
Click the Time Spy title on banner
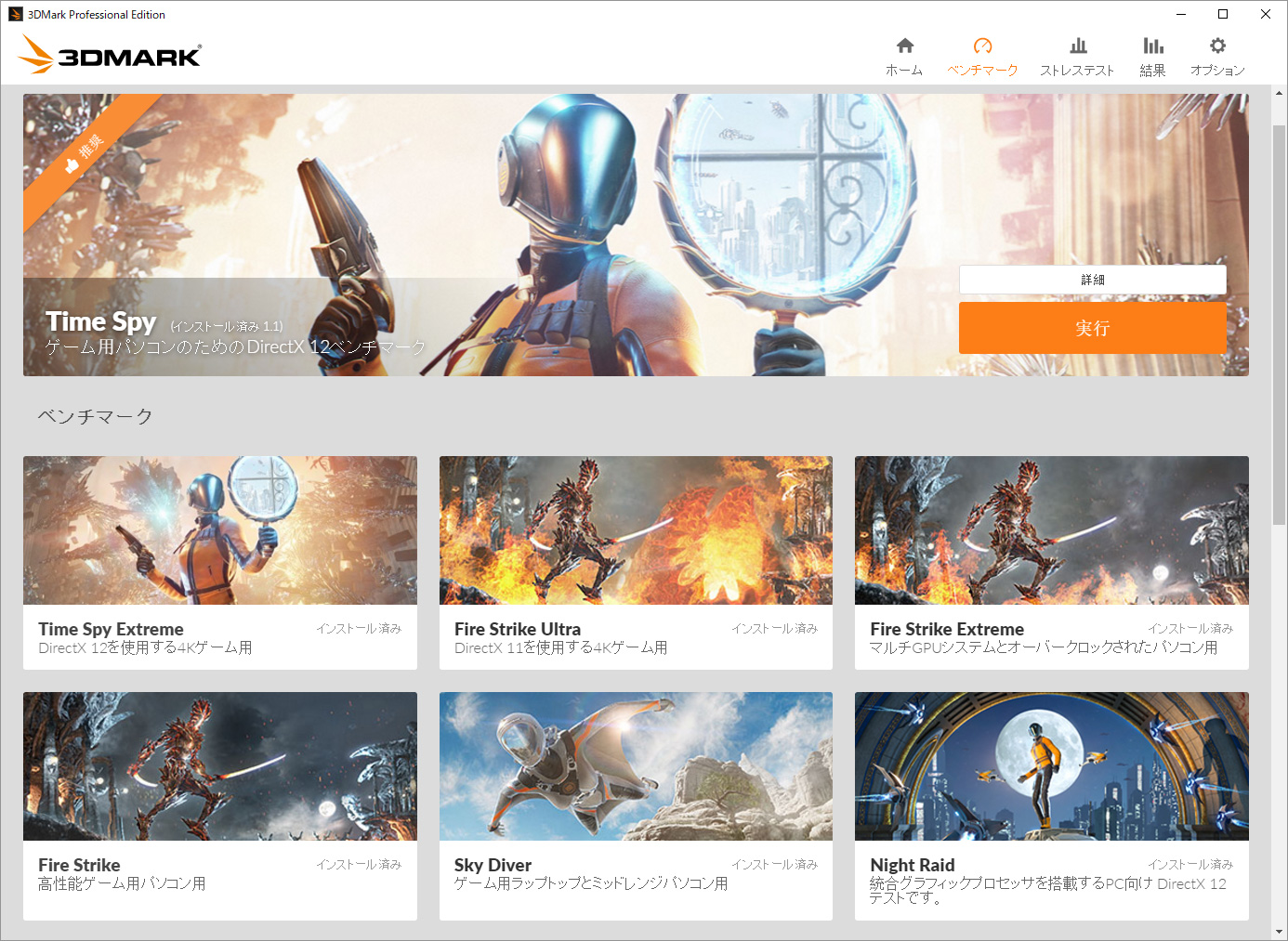coord(101,321)
